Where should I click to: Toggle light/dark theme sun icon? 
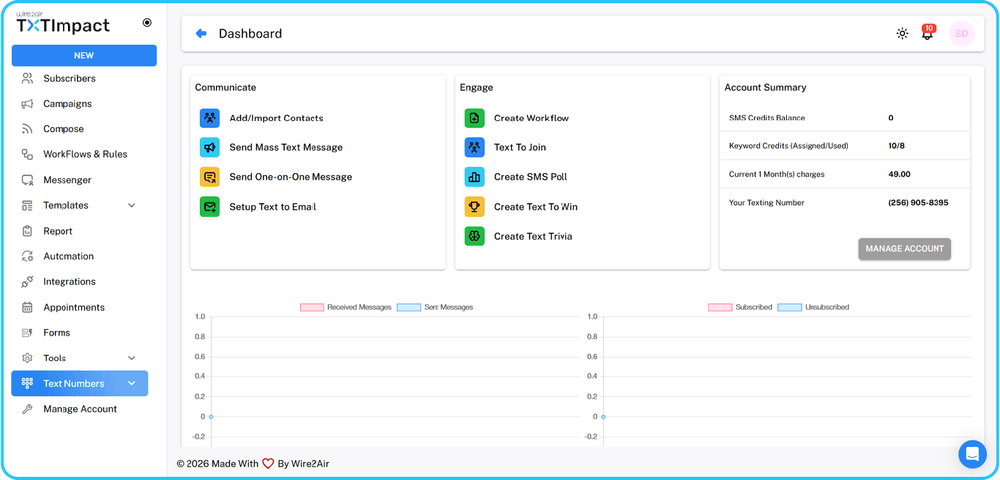(x=902, y=34)
